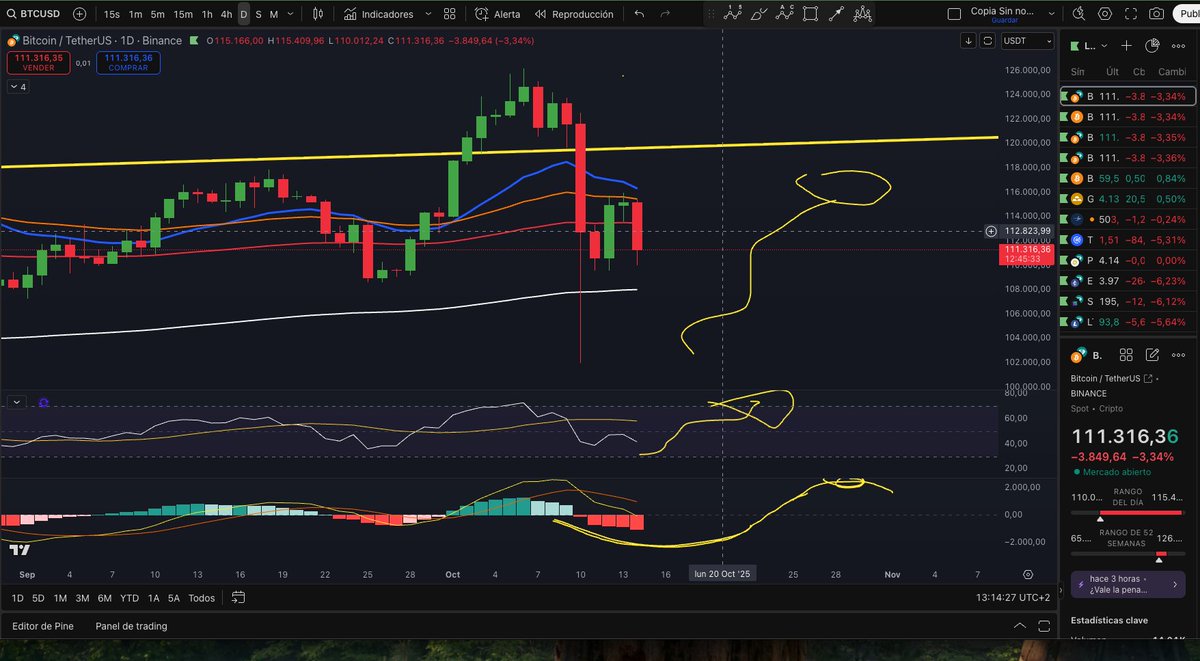Undo the last chart action
The width and height of the screenshot is (1200, 661).
click(x=640, y=15)
